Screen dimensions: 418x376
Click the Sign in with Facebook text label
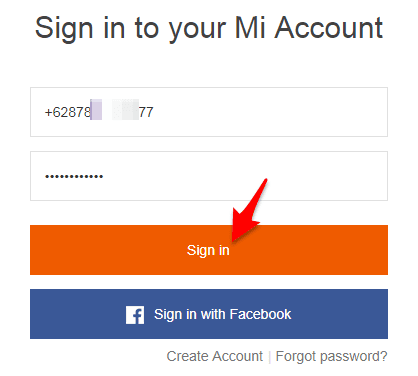pos(223,314)
